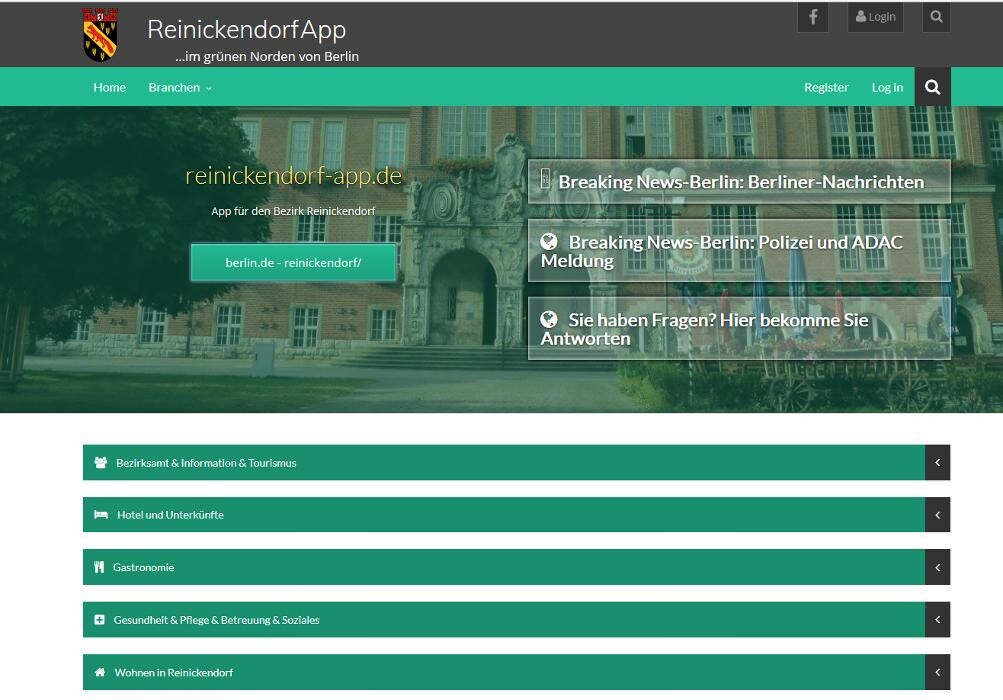The width and height of the screenshot is (1003, 700).
Task: Expand Bezirksamt & Information & Tourismus arrow
Action: [937, 463]
